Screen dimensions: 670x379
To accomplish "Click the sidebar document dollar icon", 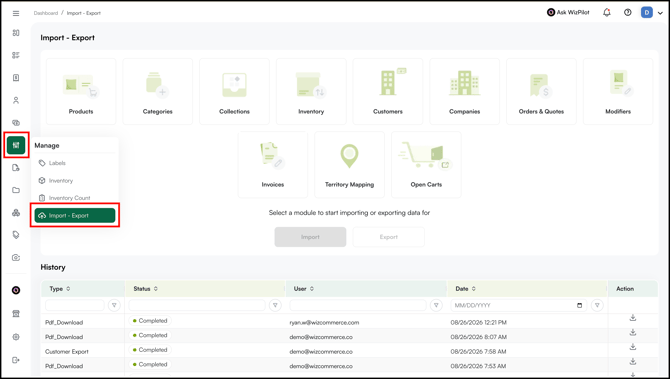I will 16,78.
